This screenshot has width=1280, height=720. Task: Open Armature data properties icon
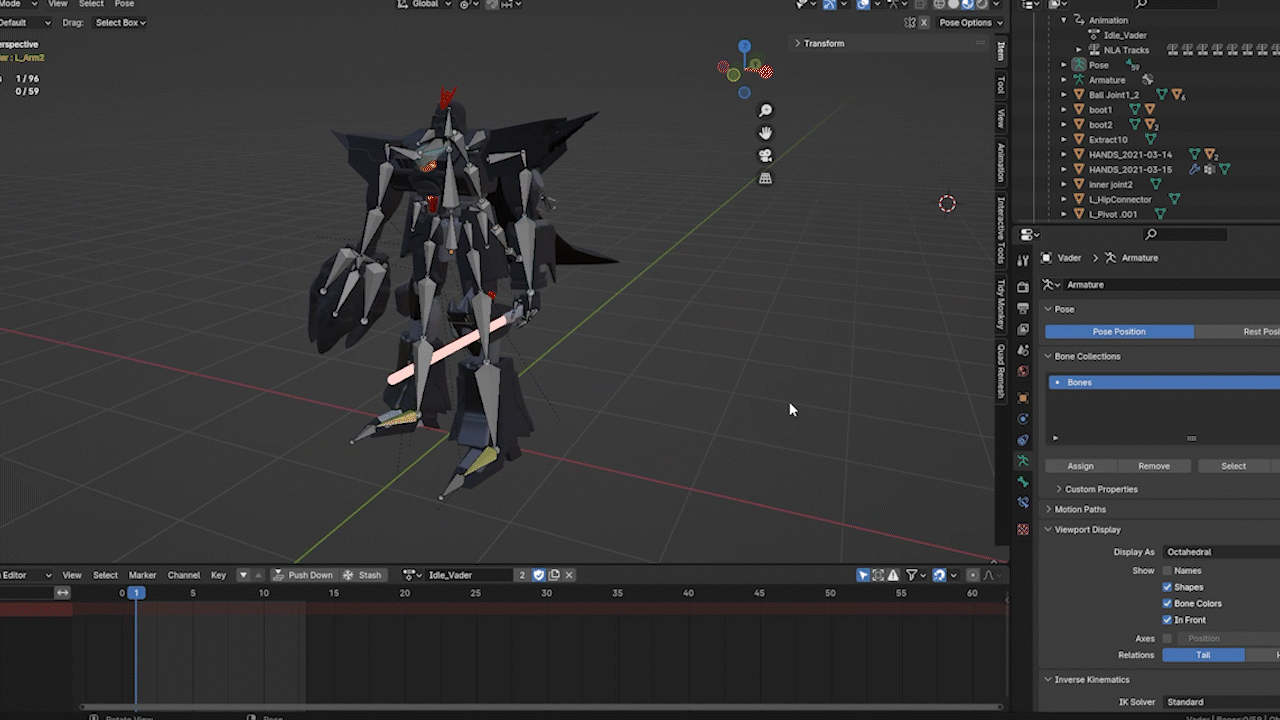pyautogui.click(x=1023, y=461)
